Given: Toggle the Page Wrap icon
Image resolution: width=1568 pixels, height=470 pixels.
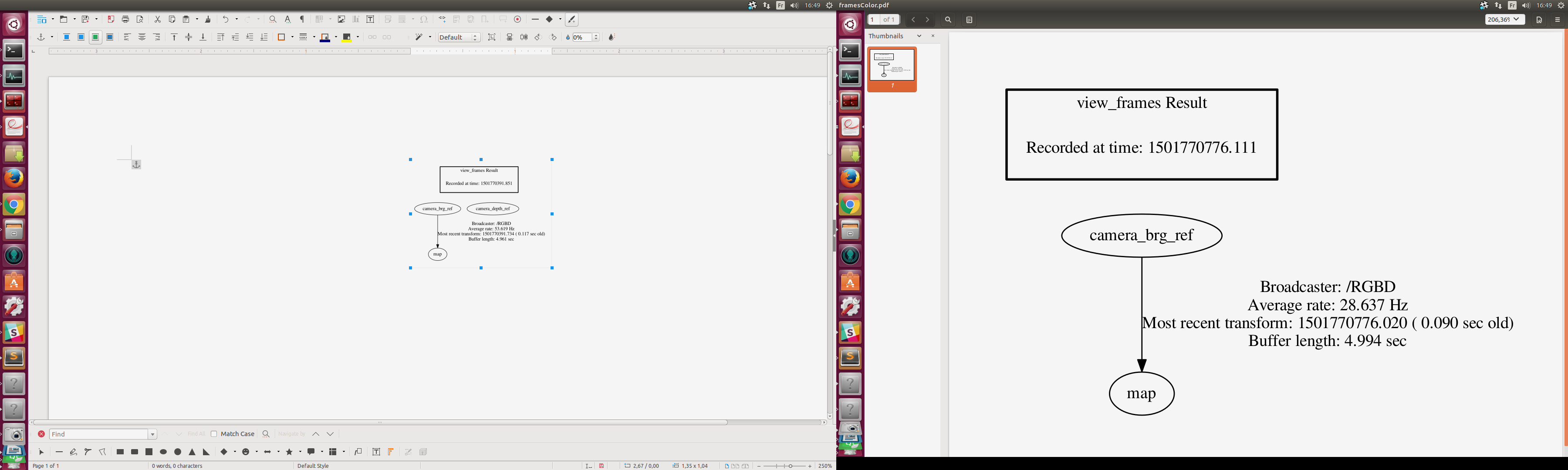Looking at the screenshot, I should click(81, 37).
